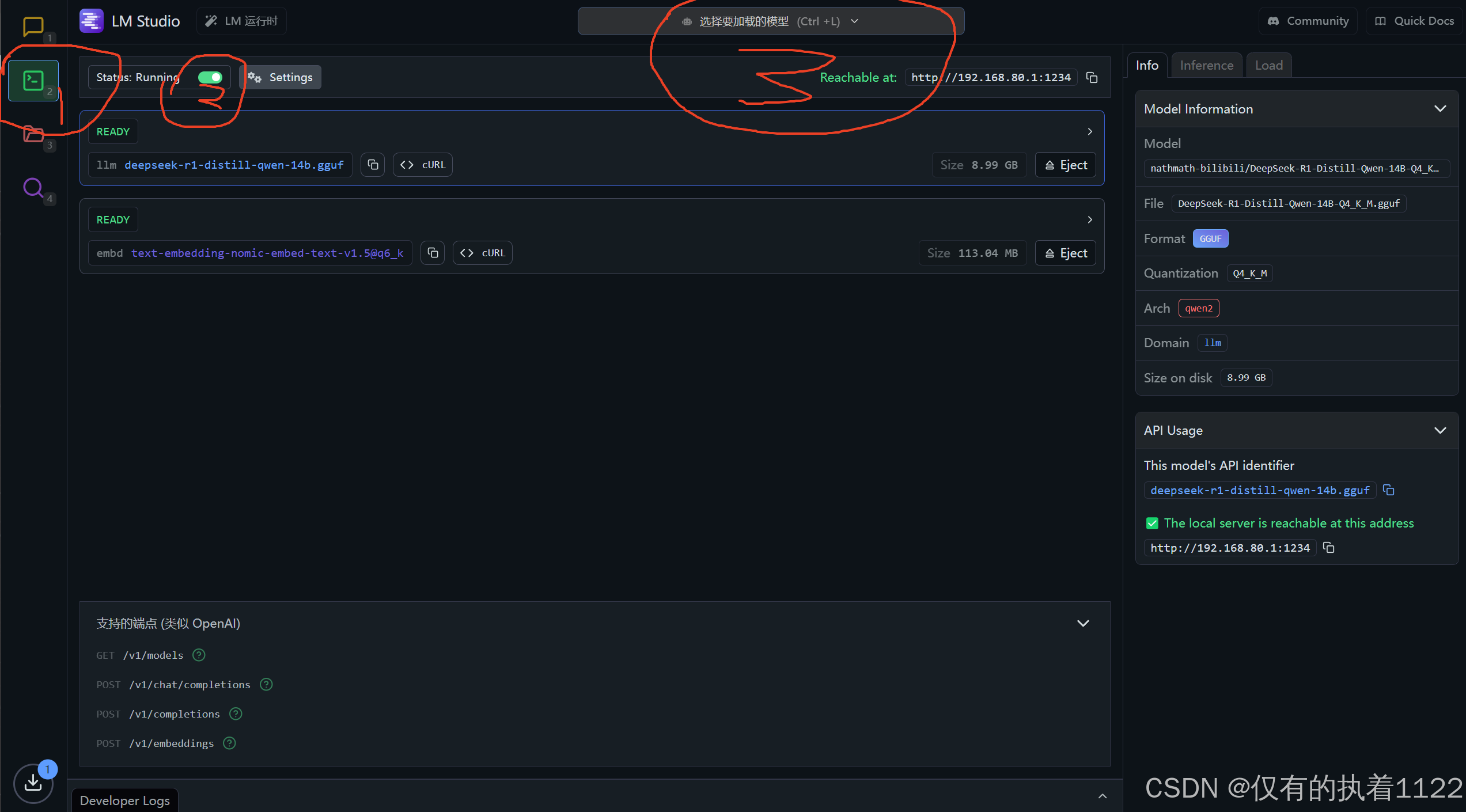This screenshot has height=812, width=1466.
Task: Eject the deepseek-r1-distill-qwen-14b model
Action: point(1066,165)
